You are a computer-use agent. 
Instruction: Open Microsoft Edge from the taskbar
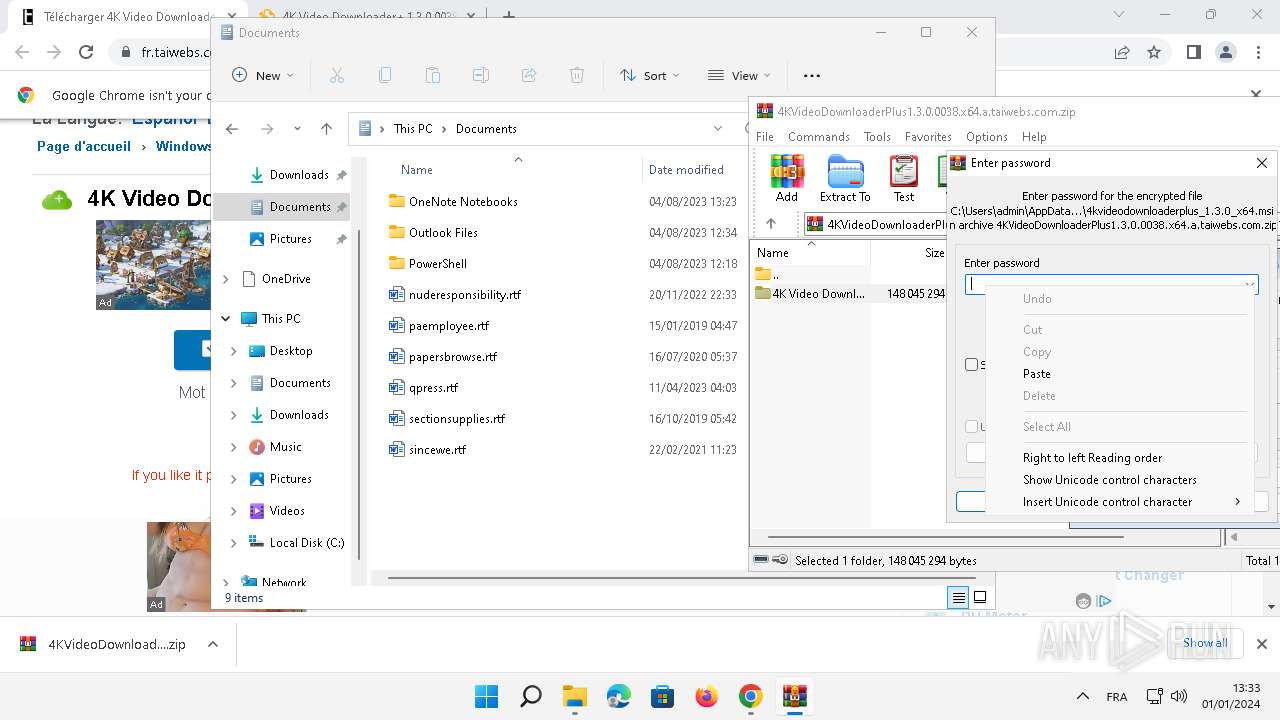coord(618,696)
